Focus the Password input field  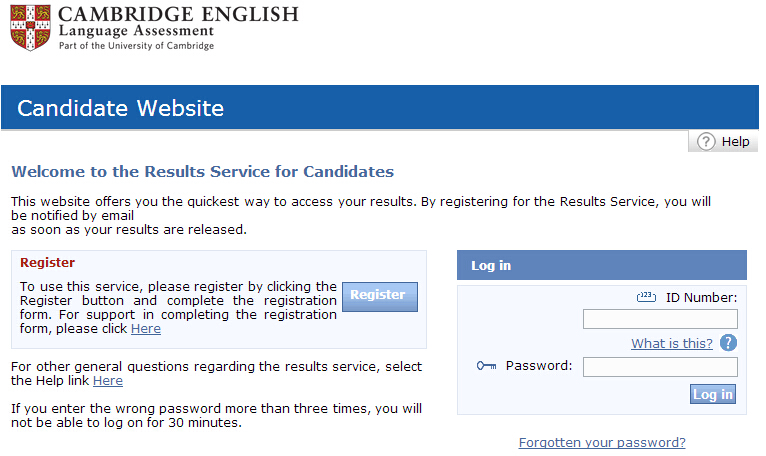point(660,367)
